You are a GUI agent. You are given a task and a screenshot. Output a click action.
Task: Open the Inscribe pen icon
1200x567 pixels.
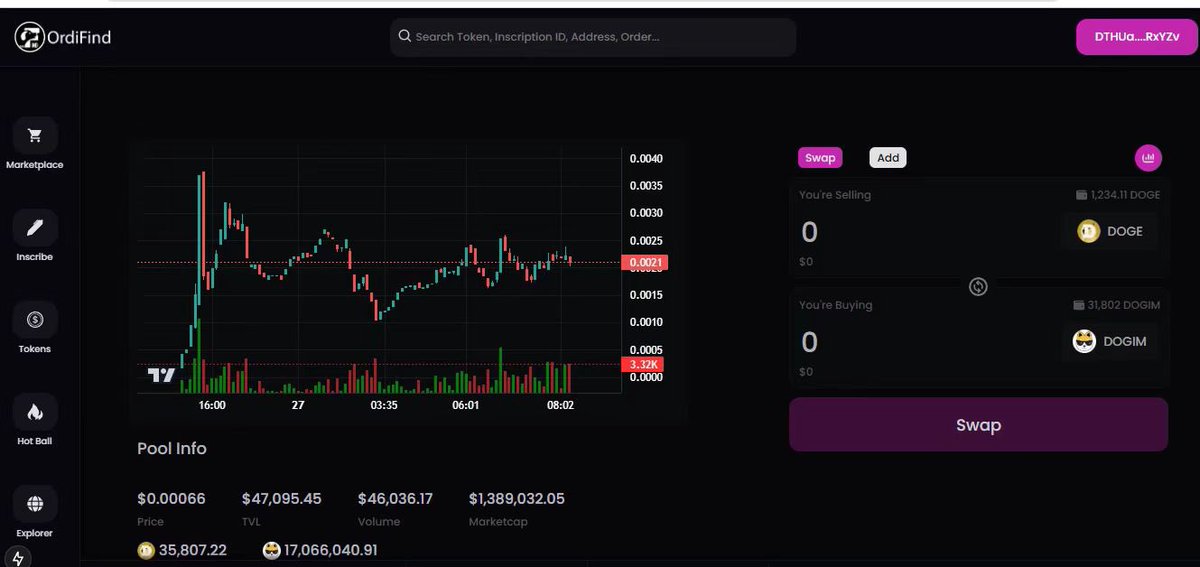click(35, 228)
